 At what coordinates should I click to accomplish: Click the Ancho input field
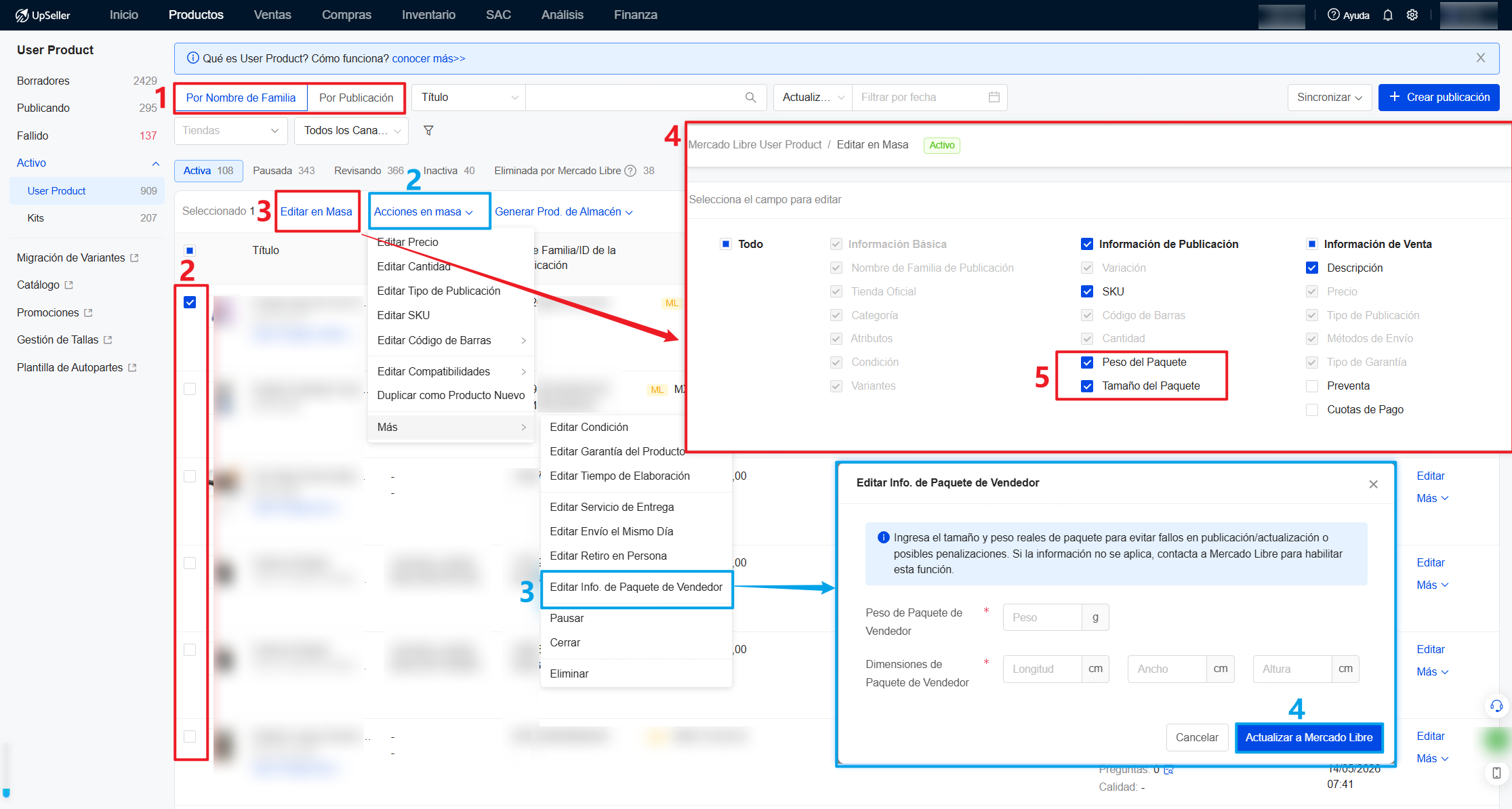coord(1167,669)
